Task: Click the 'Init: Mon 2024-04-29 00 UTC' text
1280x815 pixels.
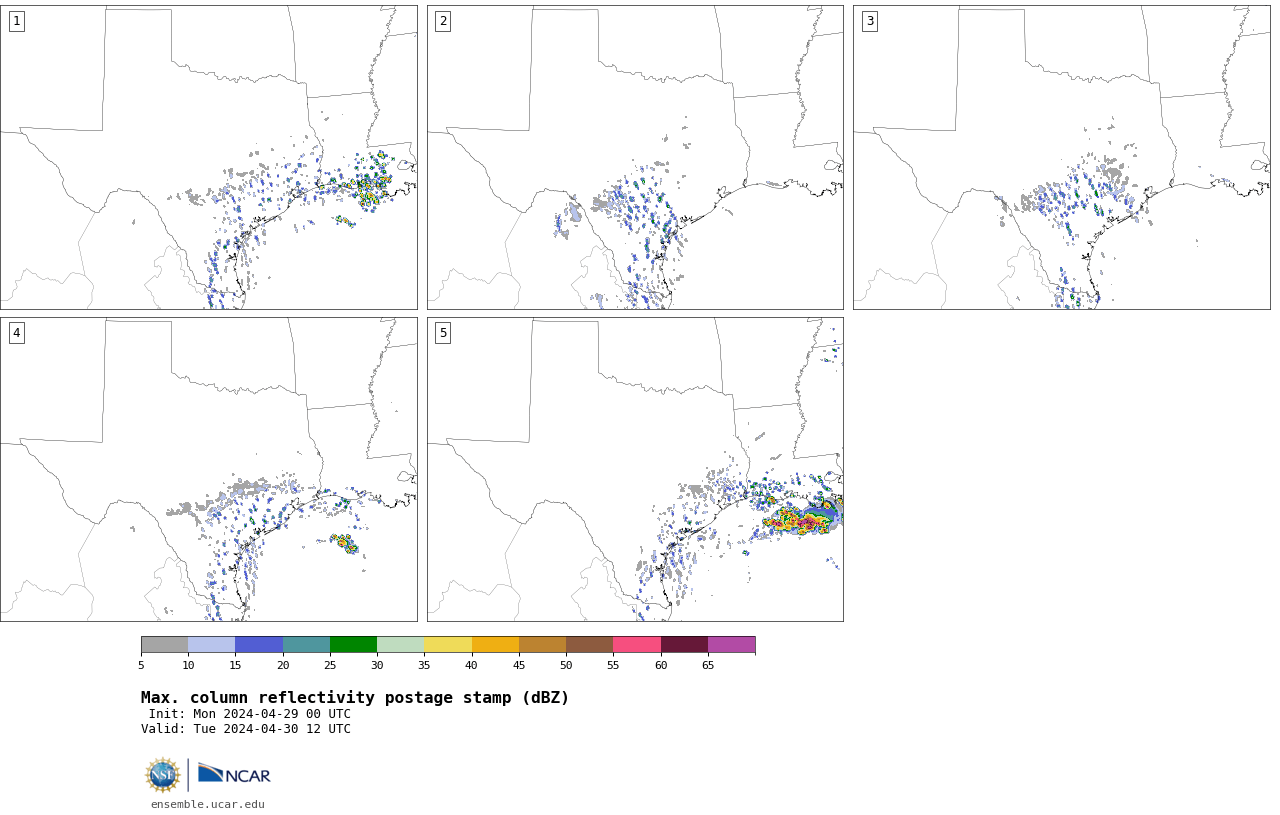Action: (250, 714)
